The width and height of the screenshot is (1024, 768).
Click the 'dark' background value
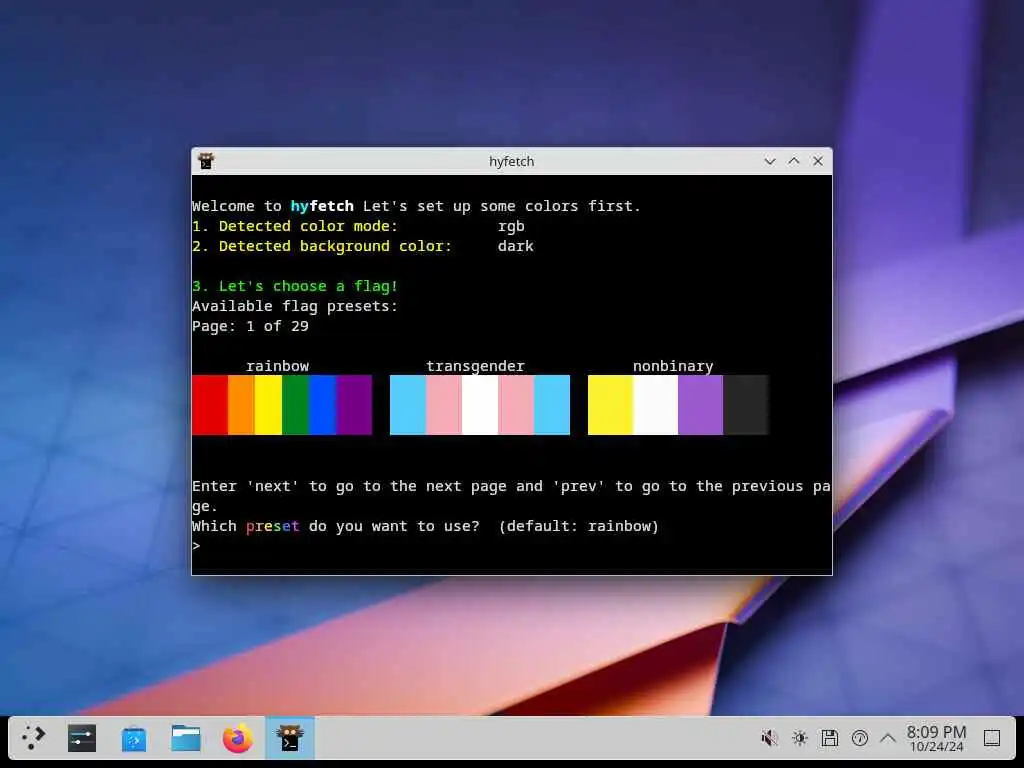[x=516, y=246]
